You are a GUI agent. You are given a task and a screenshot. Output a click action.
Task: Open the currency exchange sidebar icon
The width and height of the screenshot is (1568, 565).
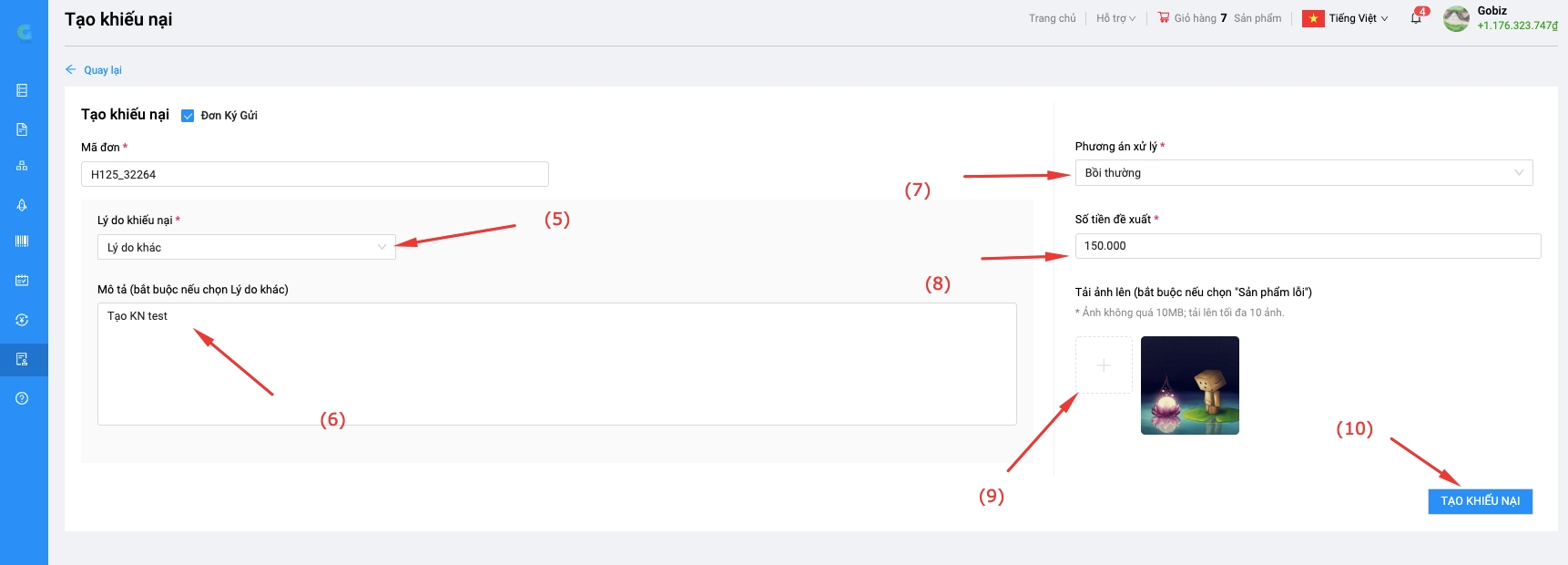(22, 320)
